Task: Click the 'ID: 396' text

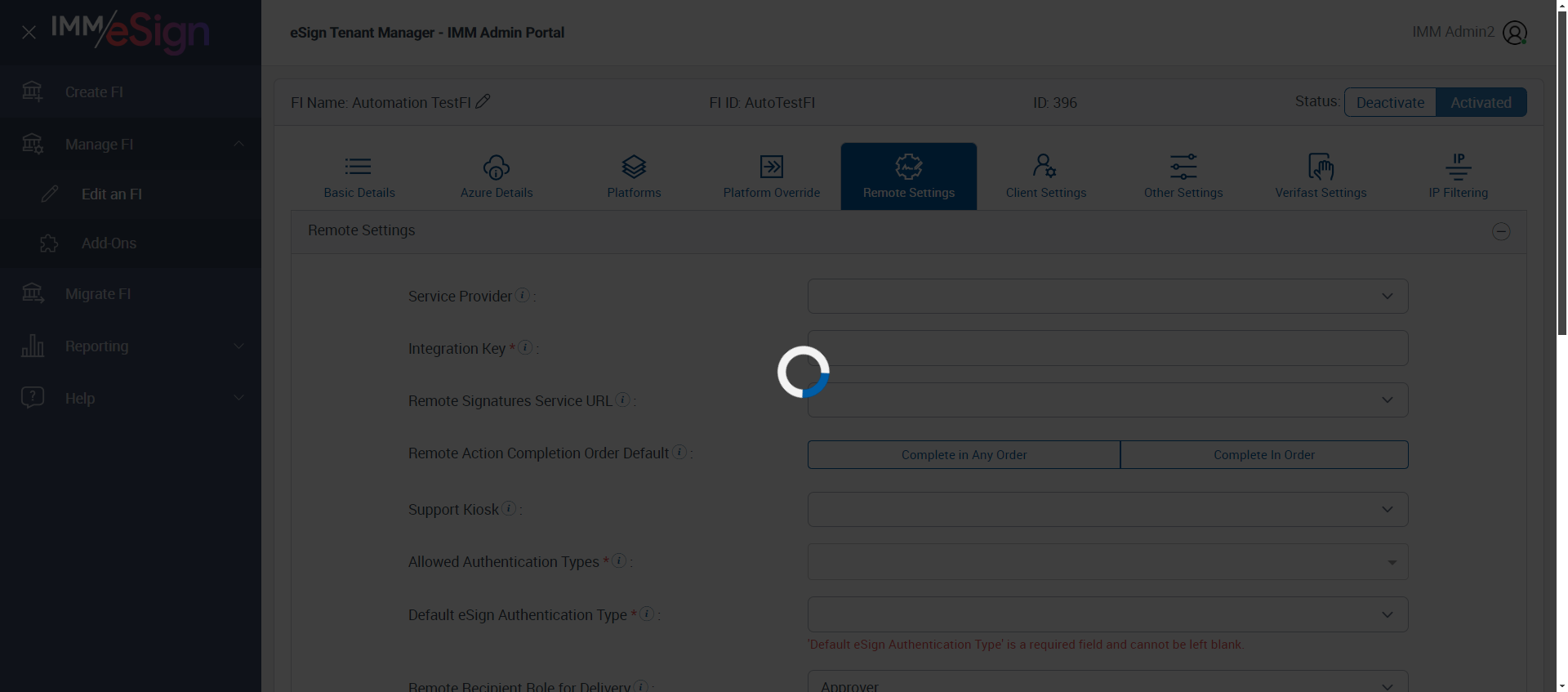Action: tap(1055, 103)
